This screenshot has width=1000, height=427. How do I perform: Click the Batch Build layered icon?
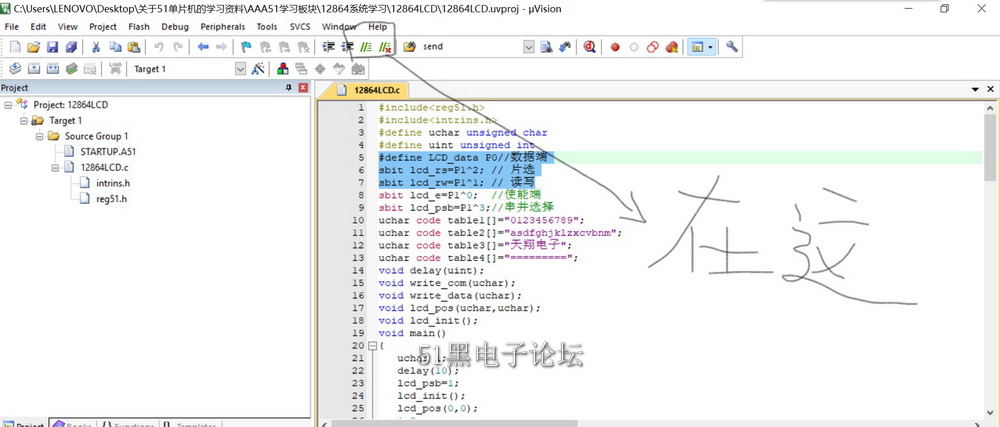point(71,69)
